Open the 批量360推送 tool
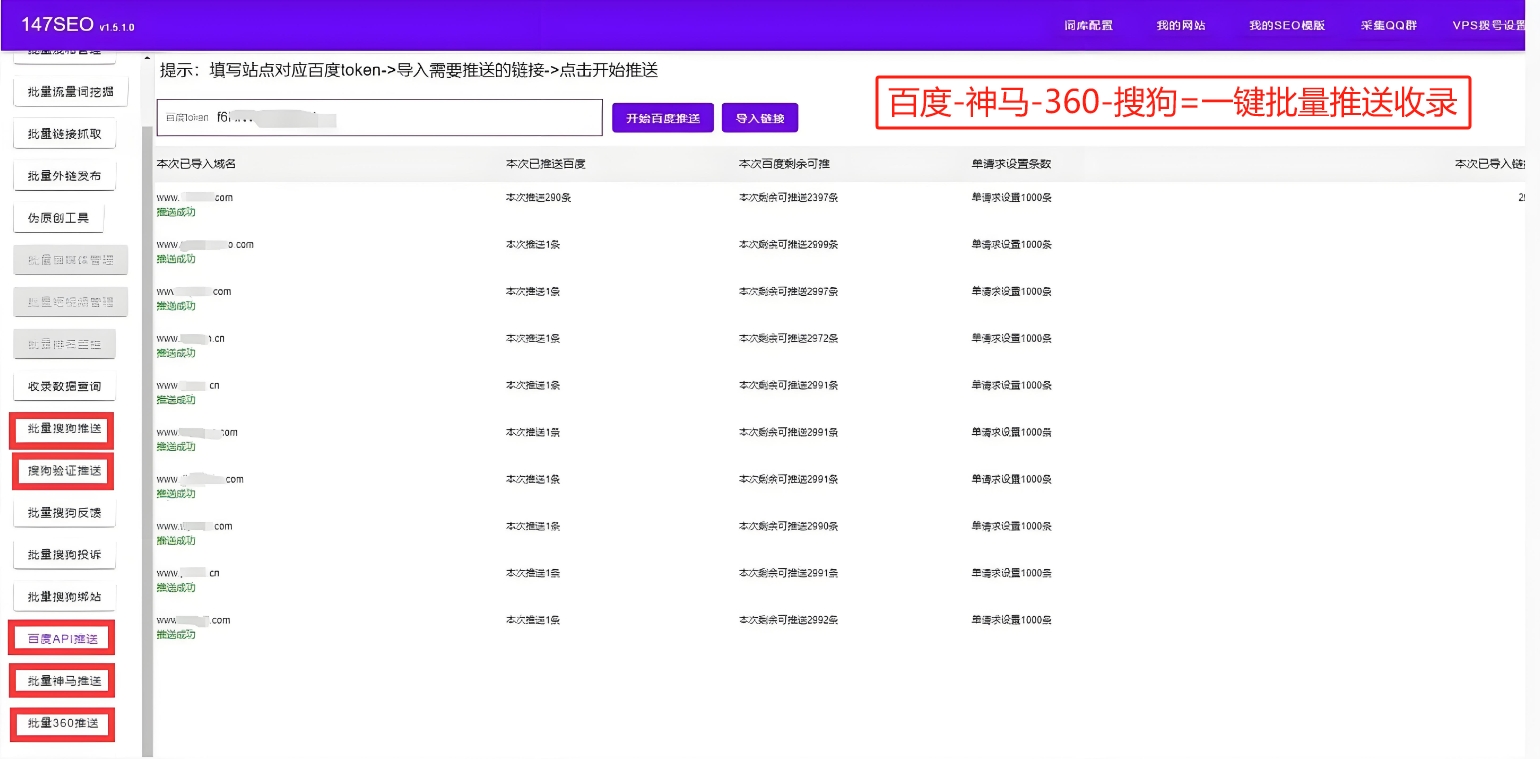The image size is (1540, 759). [x=62, y=723]
